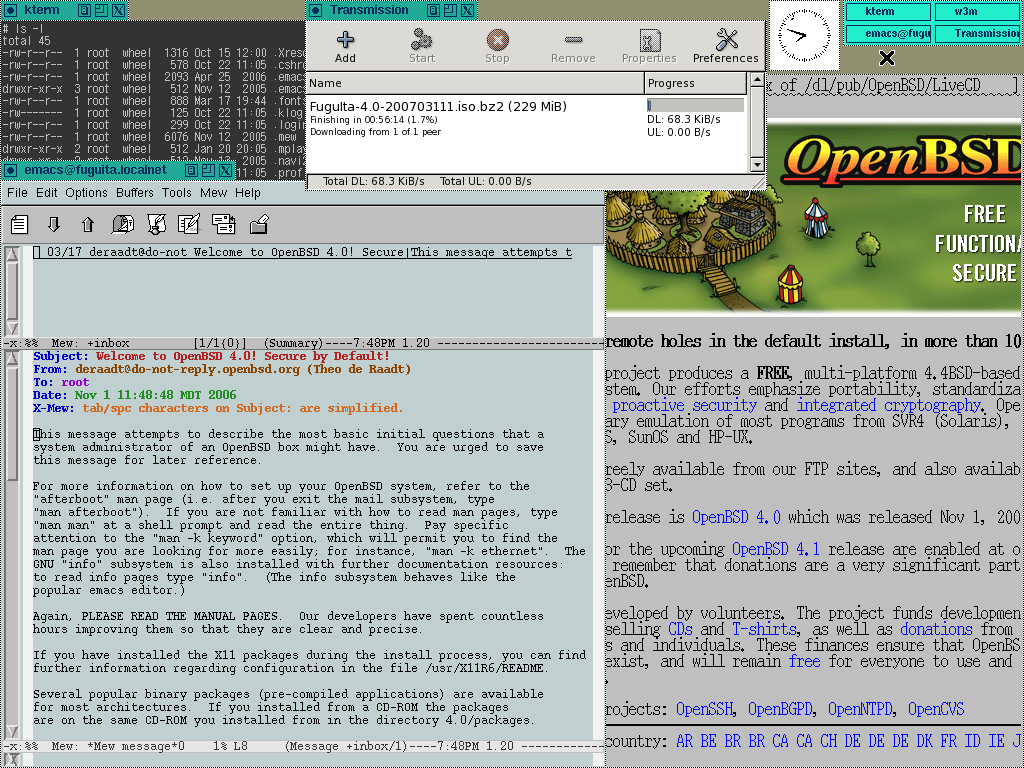Go to next message with down-arrow icon
Viewport: 1024px width, 768px height.
click(54, 224)
